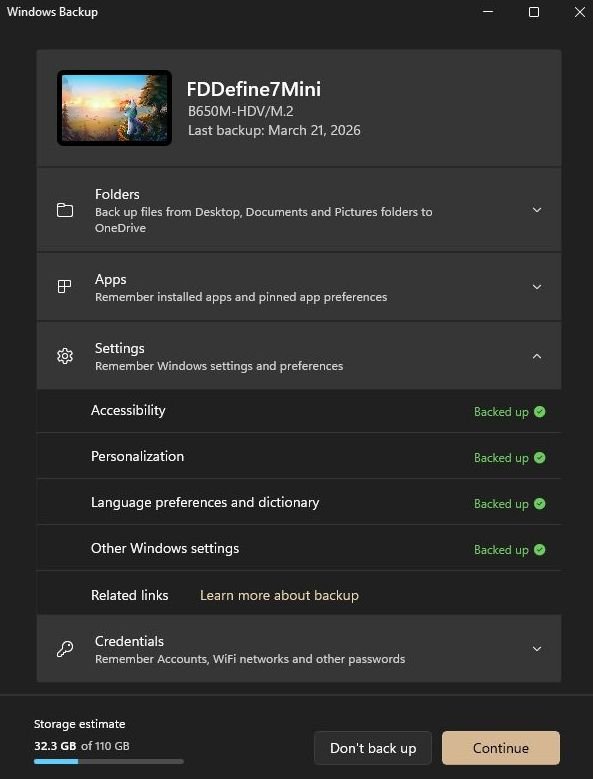The height and width of the screenshot is (779, 593).
Task: Maximize the Windows Backup window
Action: pos(534,12)
